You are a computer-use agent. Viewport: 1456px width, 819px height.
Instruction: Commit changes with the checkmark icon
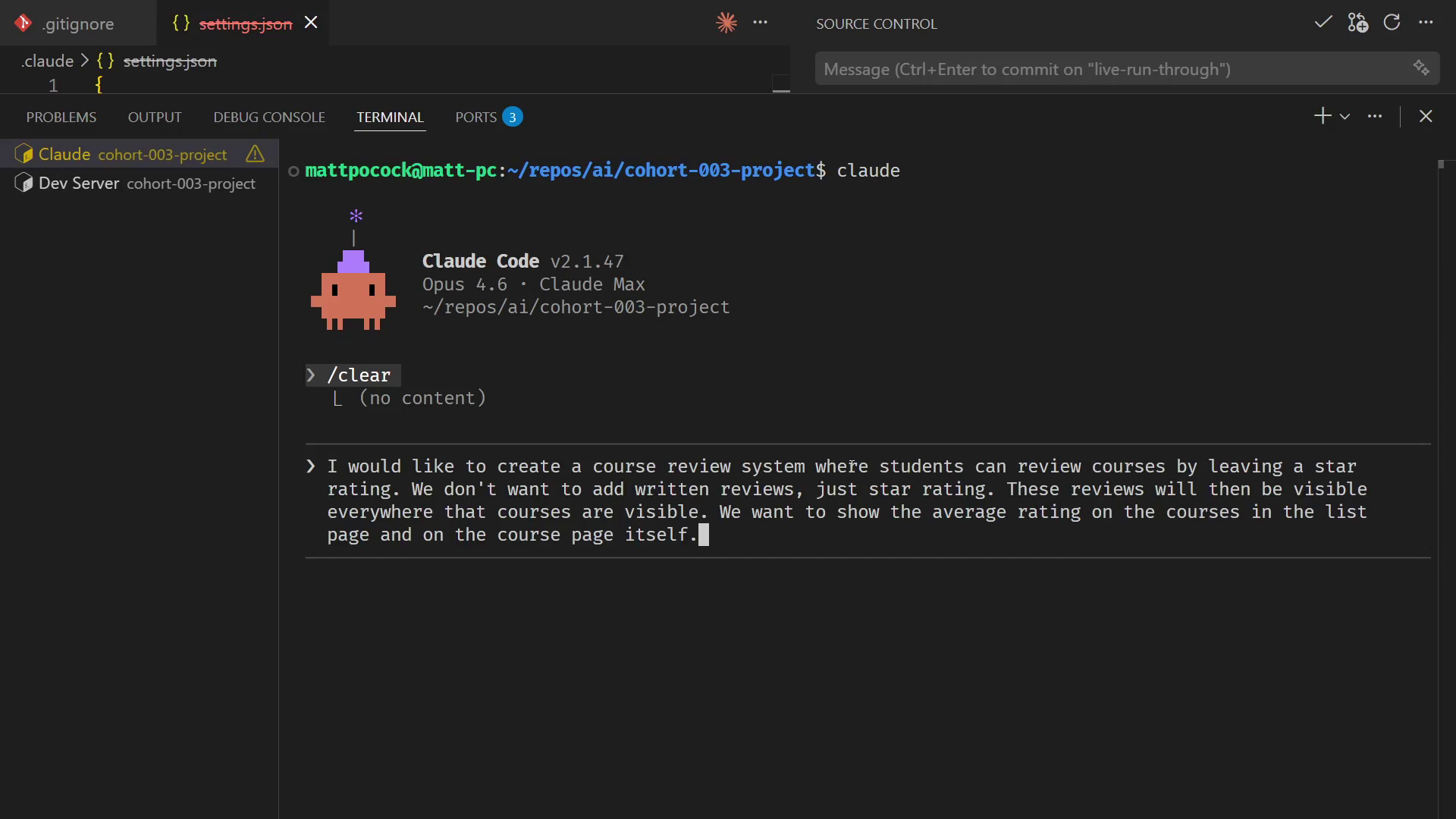pyautogui.click(x=1323, y=23)
